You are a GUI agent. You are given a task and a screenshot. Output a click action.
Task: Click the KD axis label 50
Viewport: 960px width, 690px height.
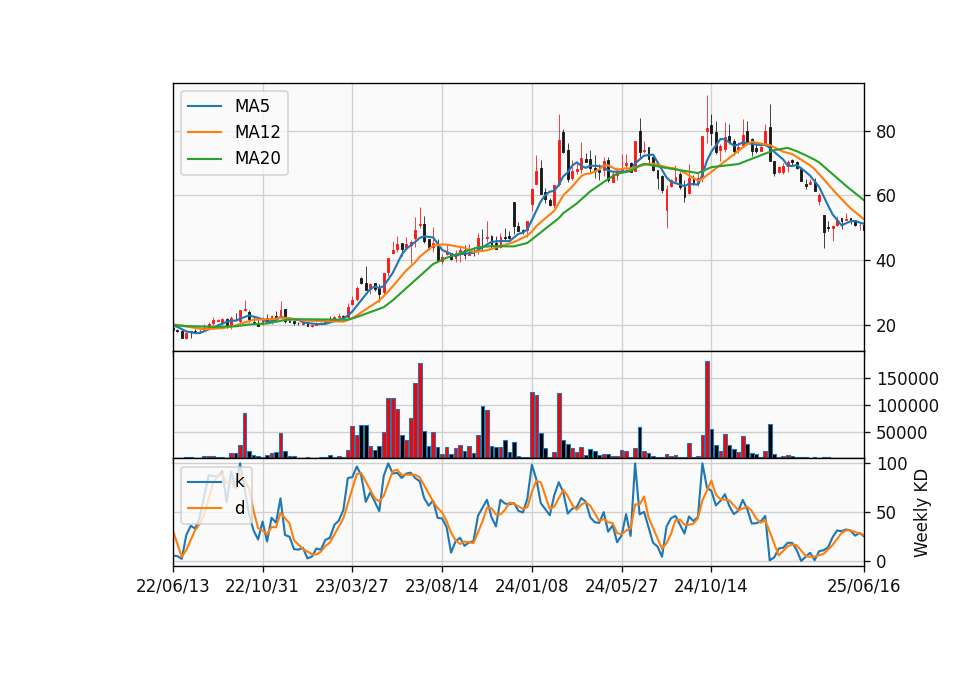885,512
